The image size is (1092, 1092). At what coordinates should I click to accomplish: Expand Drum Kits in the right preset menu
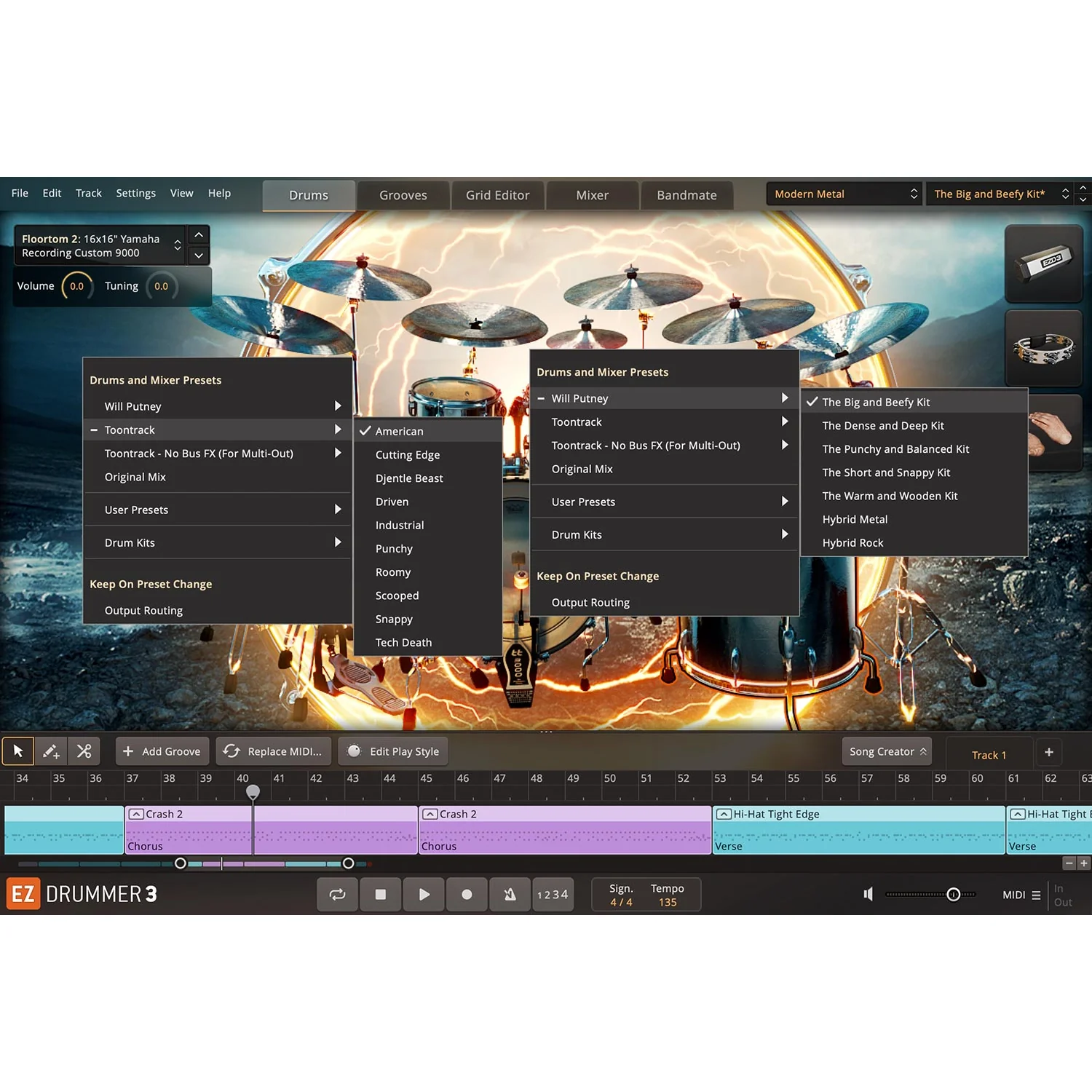(665, 534)
